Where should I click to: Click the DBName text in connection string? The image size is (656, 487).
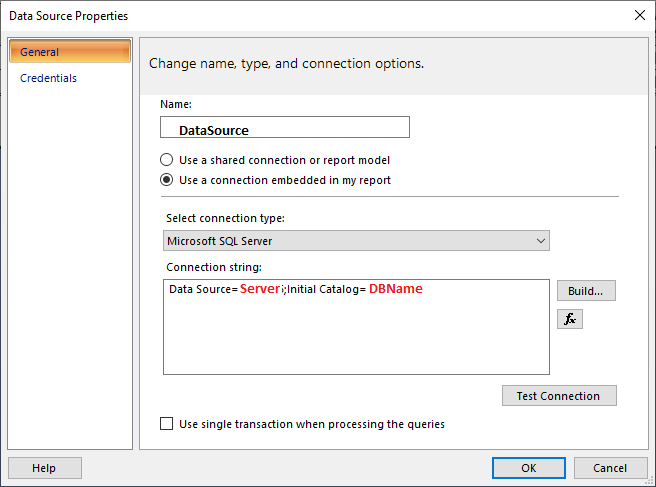[396, 289]
